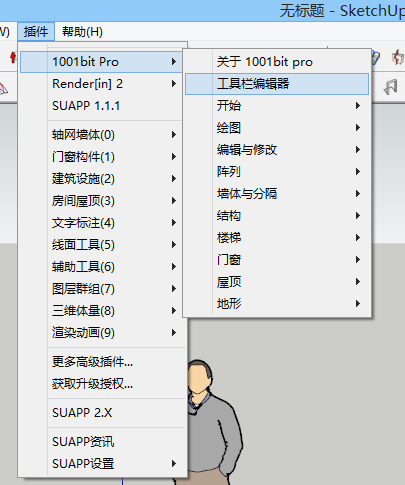Select the 1001bit Pro menu entry
This screenshot has width=405, height=485.
click(101, 62)
